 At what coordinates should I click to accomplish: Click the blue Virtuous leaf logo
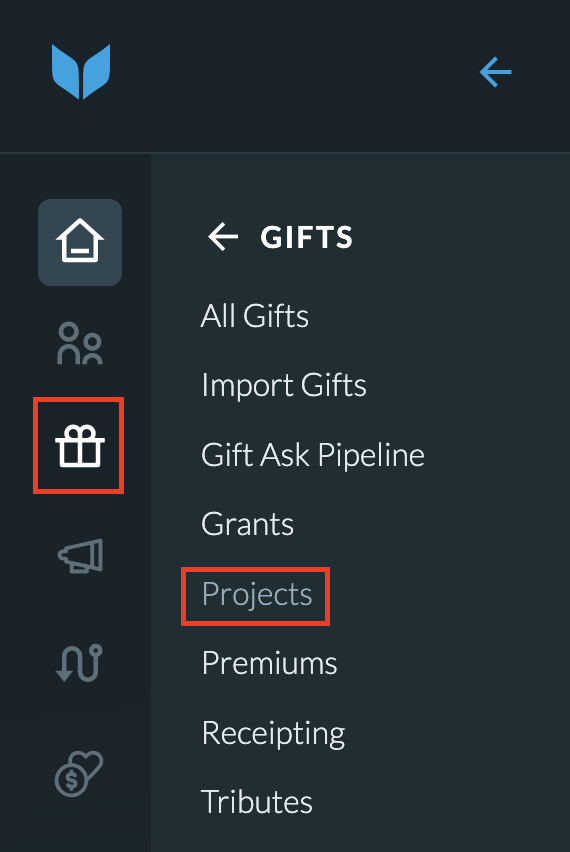81,72
